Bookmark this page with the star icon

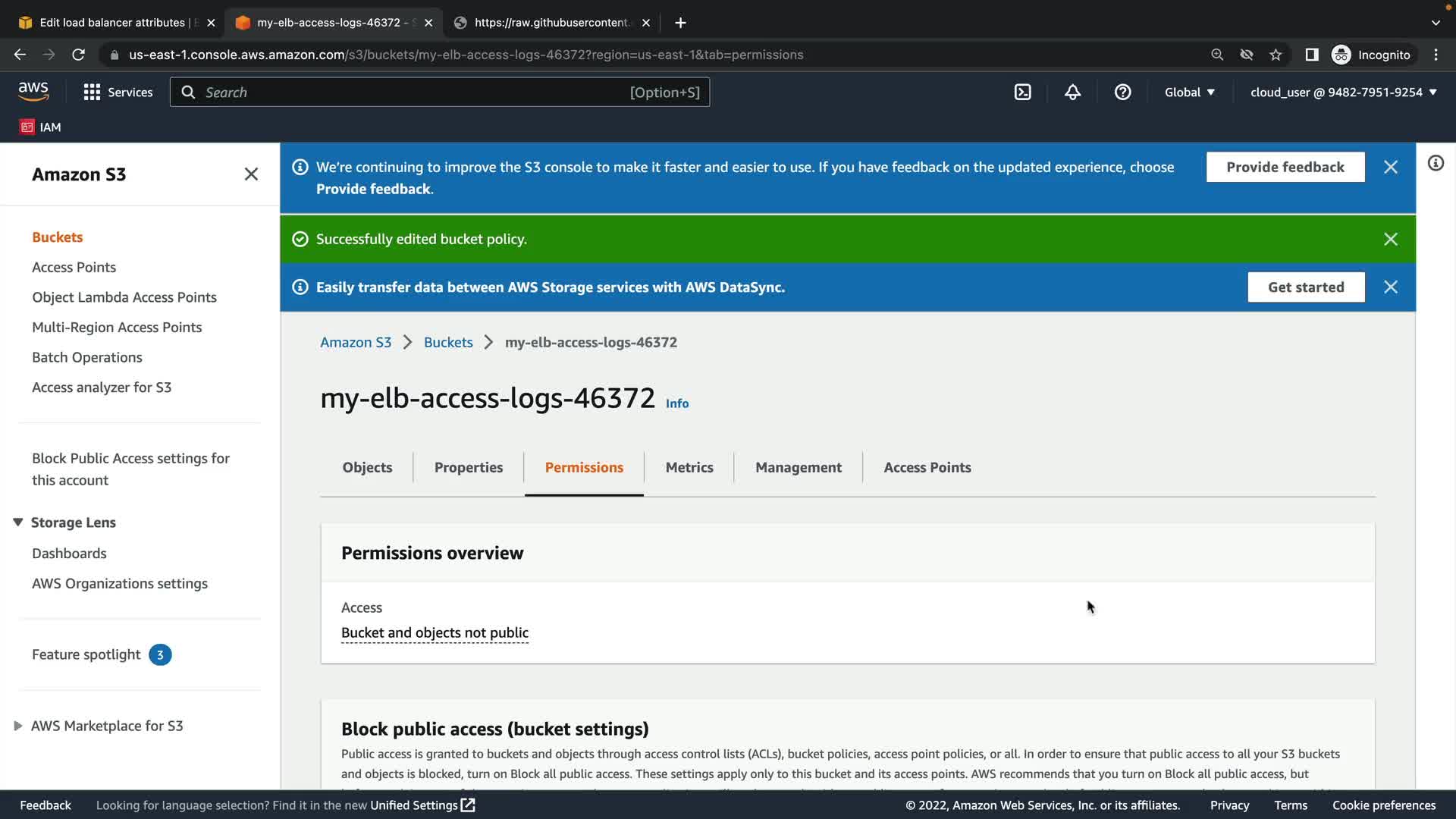tap(1276, 55)
